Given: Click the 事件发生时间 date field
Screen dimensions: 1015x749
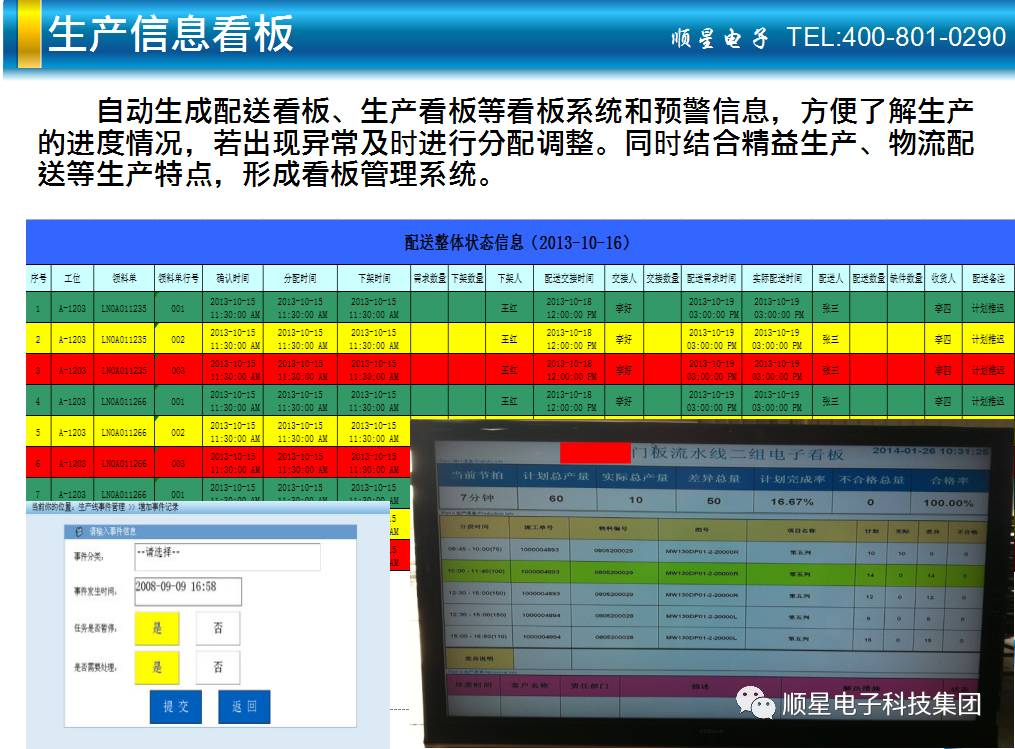Looking at the screenshot, I should click(187, 590).
